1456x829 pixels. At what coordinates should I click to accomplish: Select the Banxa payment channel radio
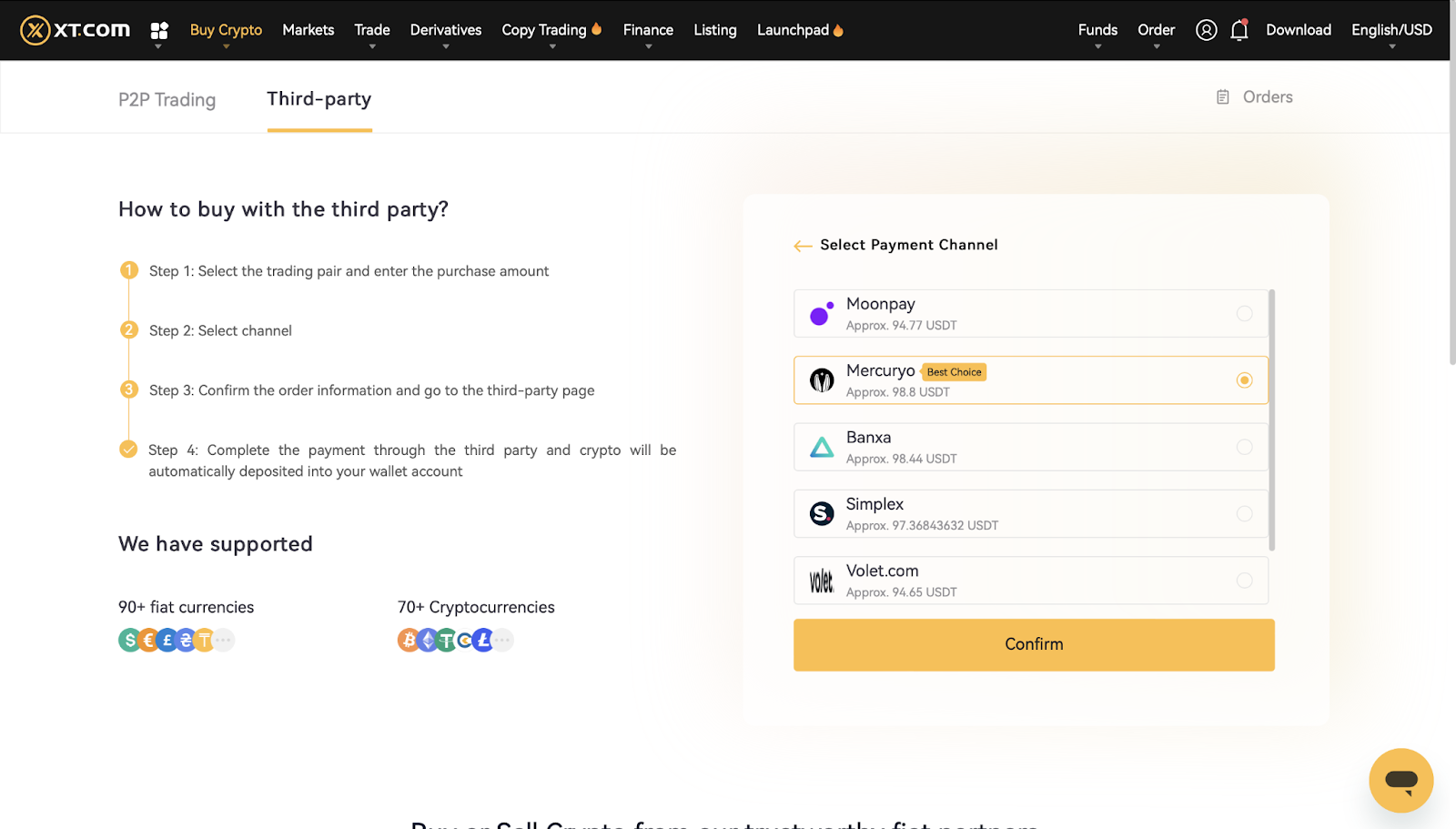click(x=1244, y=447)
